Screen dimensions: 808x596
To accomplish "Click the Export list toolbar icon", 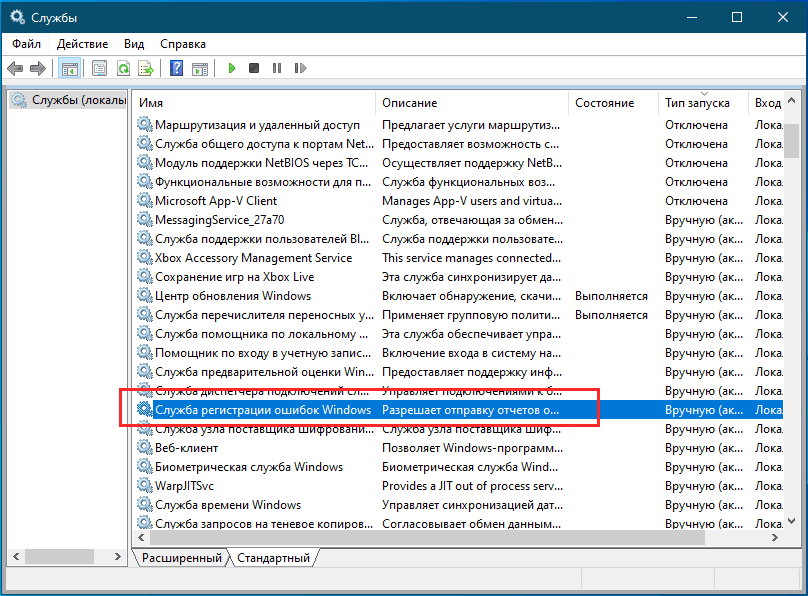I will [x=146, y=69].
